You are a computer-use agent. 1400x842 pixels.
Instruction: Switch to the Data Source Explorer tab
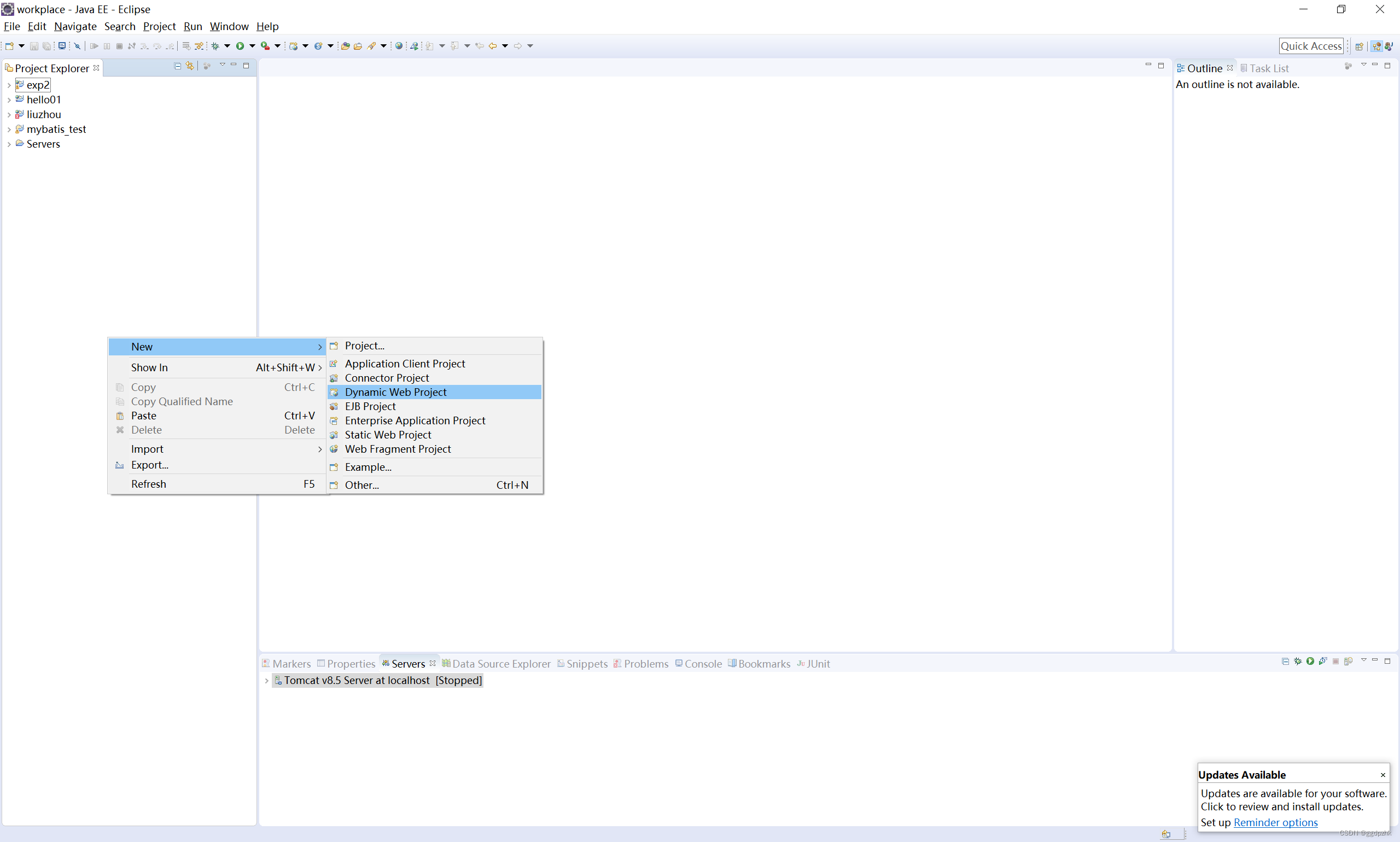[496, 664]
